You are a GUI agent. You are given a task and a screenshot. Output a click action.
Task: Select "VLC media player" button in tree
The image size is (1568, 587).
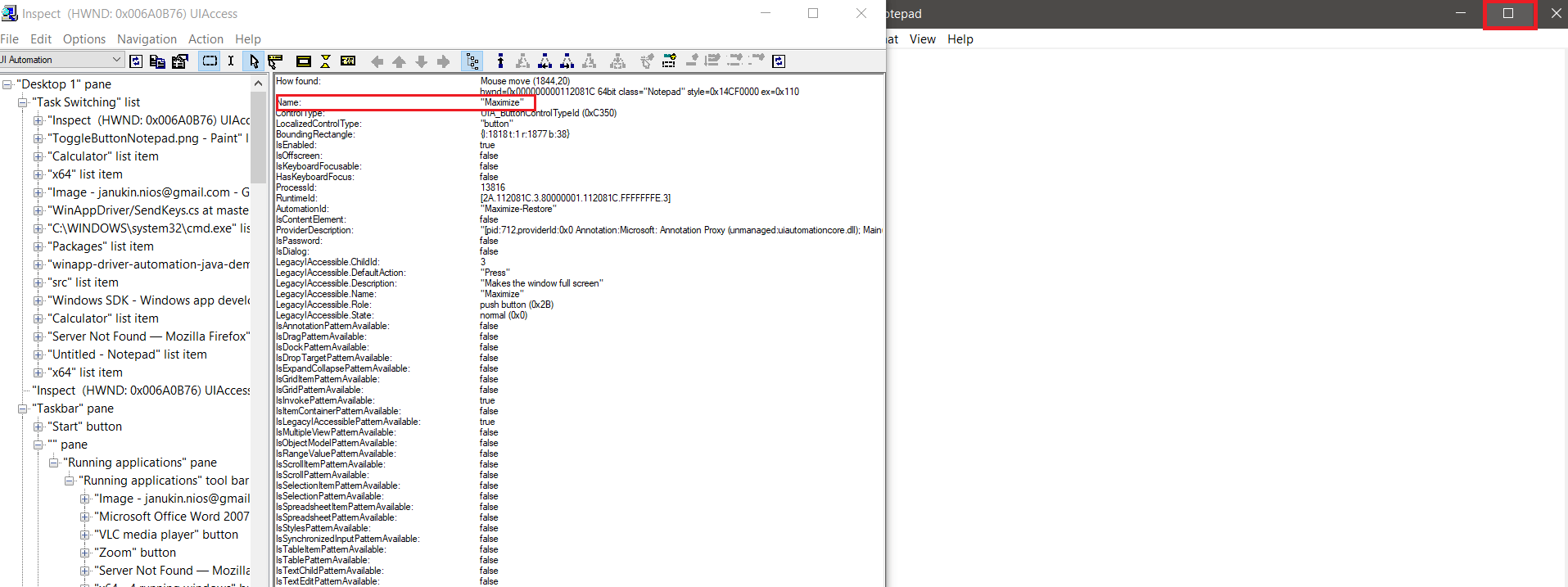[x=166, y=535]
